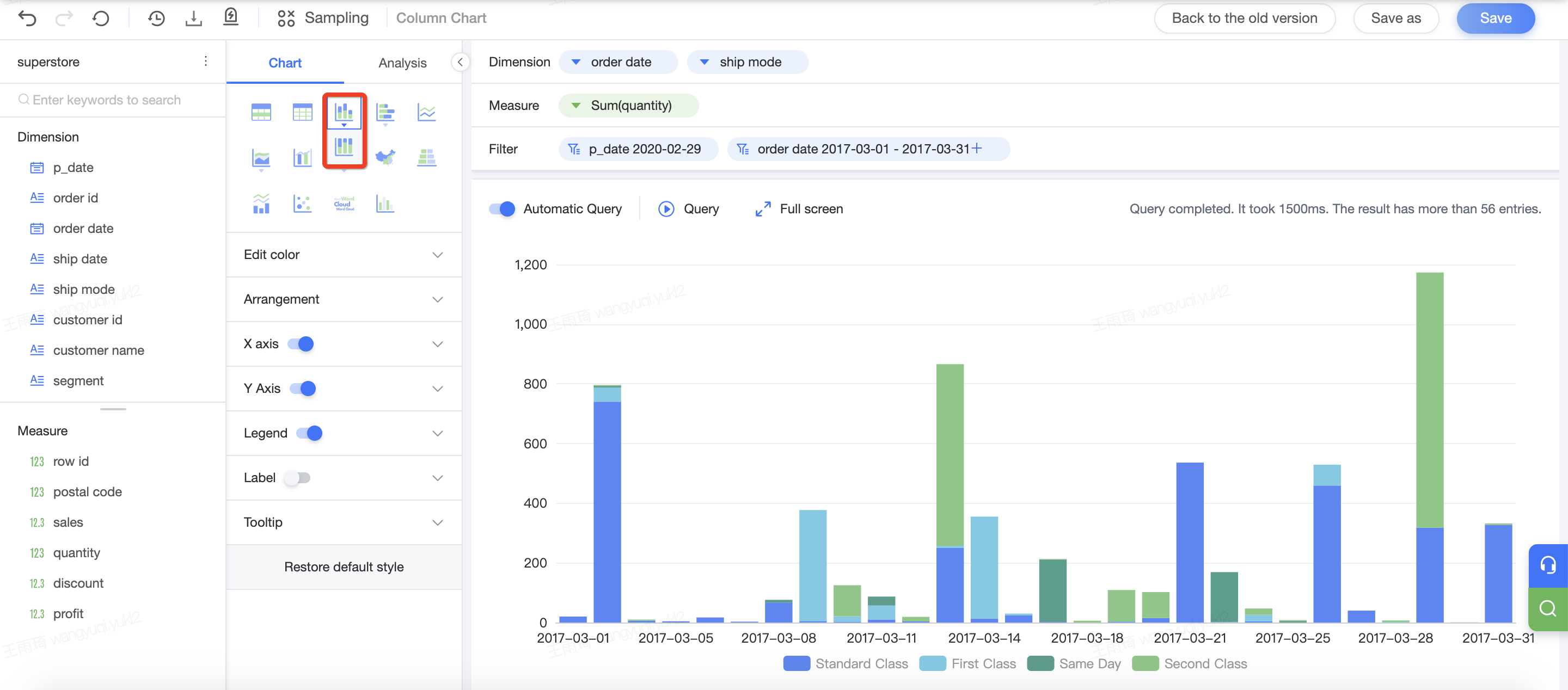
Task: Select the ship date dimension field
Action: click(x=79, y=258)
